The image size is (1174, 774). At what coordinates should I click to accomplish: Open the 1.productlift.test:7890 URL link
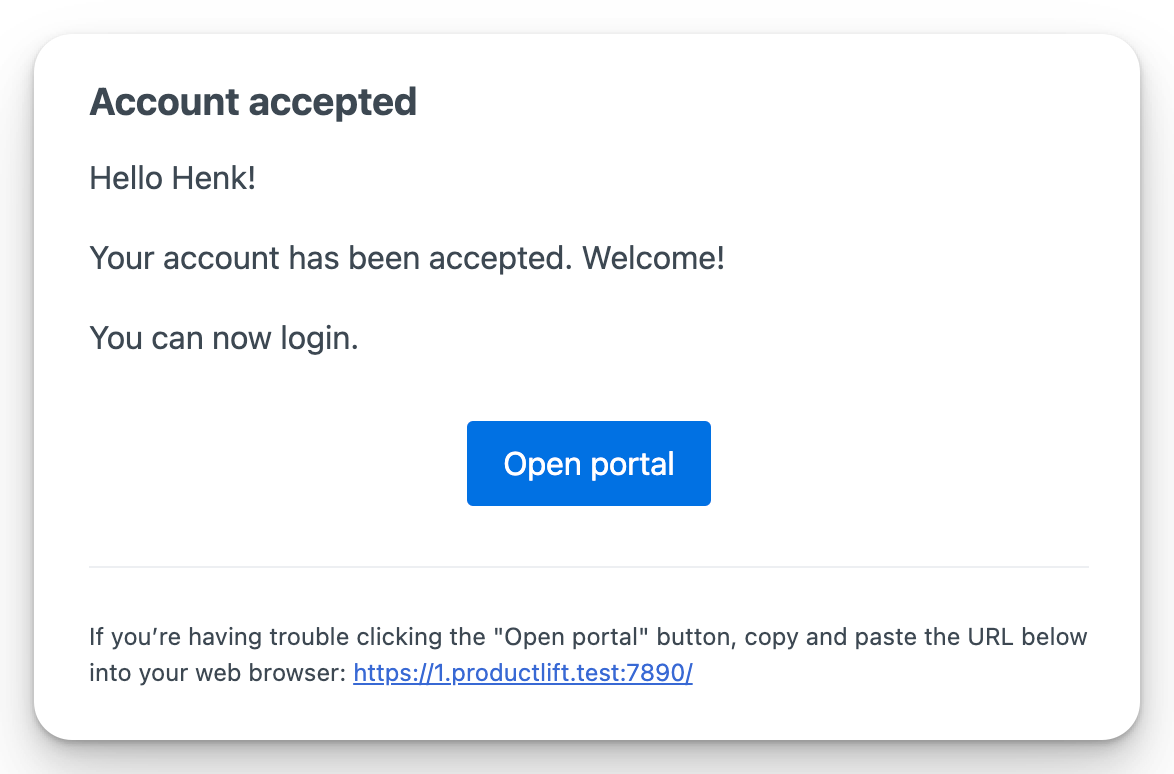522,673
